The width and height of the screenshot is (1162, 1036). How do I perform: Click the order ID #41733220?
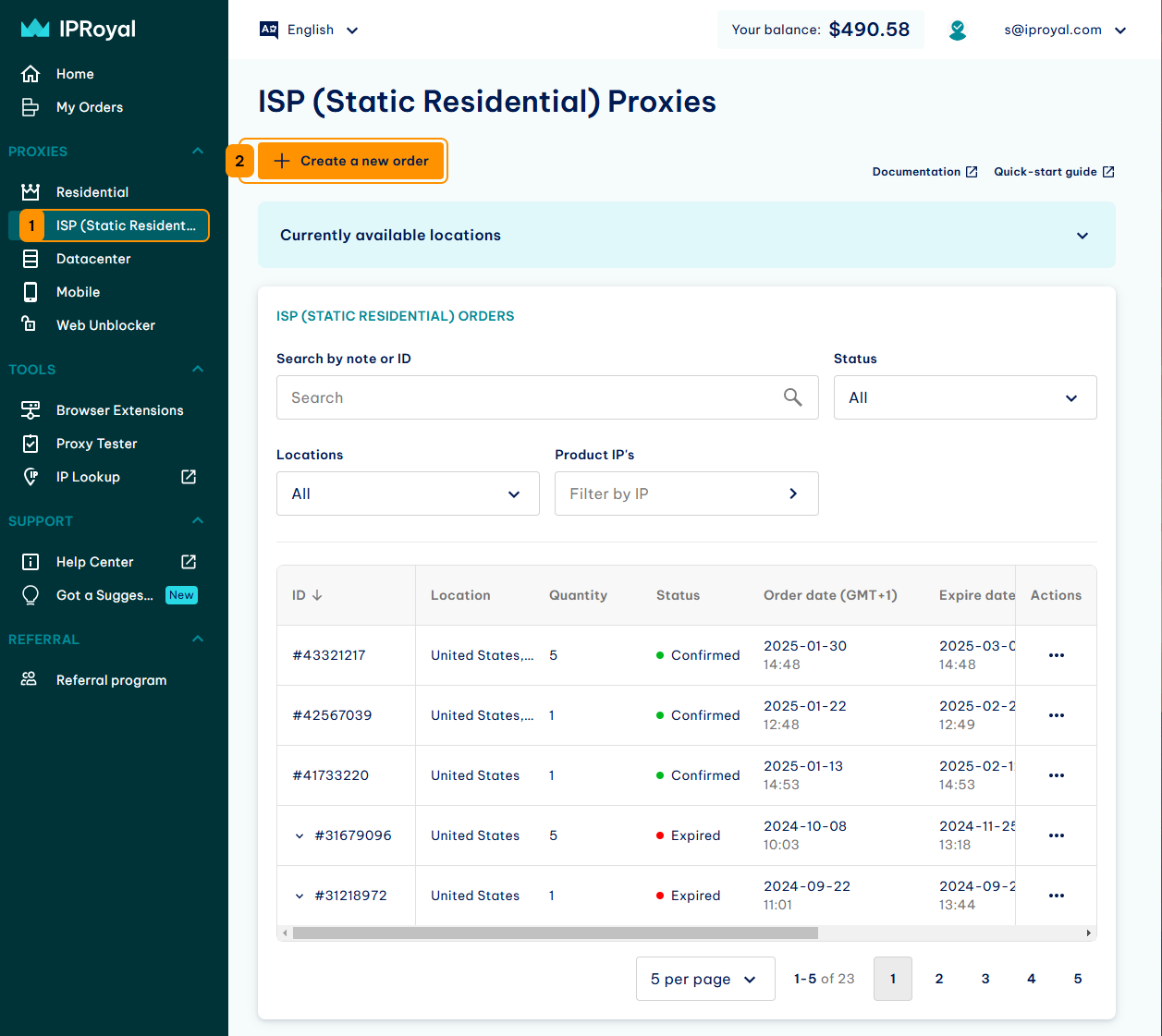[330, 775]
